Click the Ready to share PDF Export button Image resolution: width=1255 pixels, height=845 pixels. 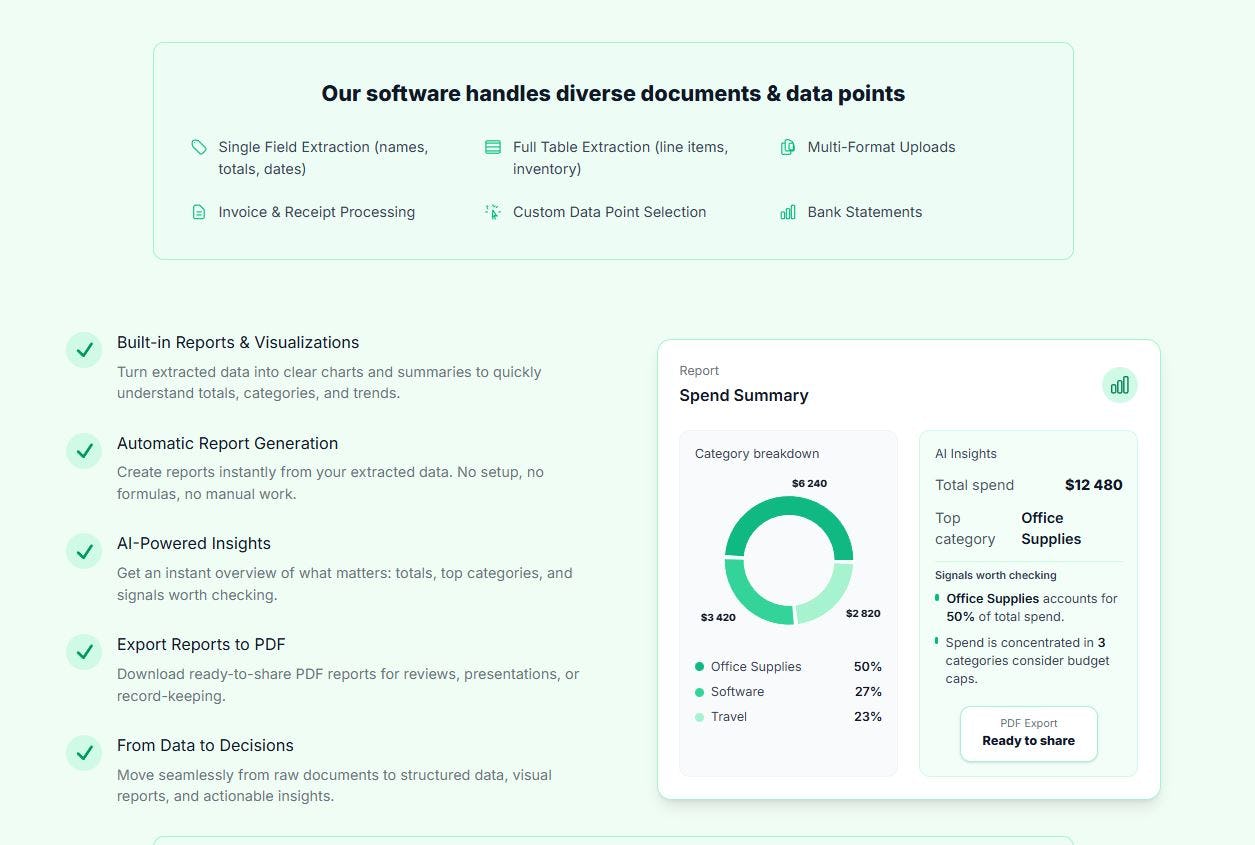pyautogui.click(x=1028, y=733)
